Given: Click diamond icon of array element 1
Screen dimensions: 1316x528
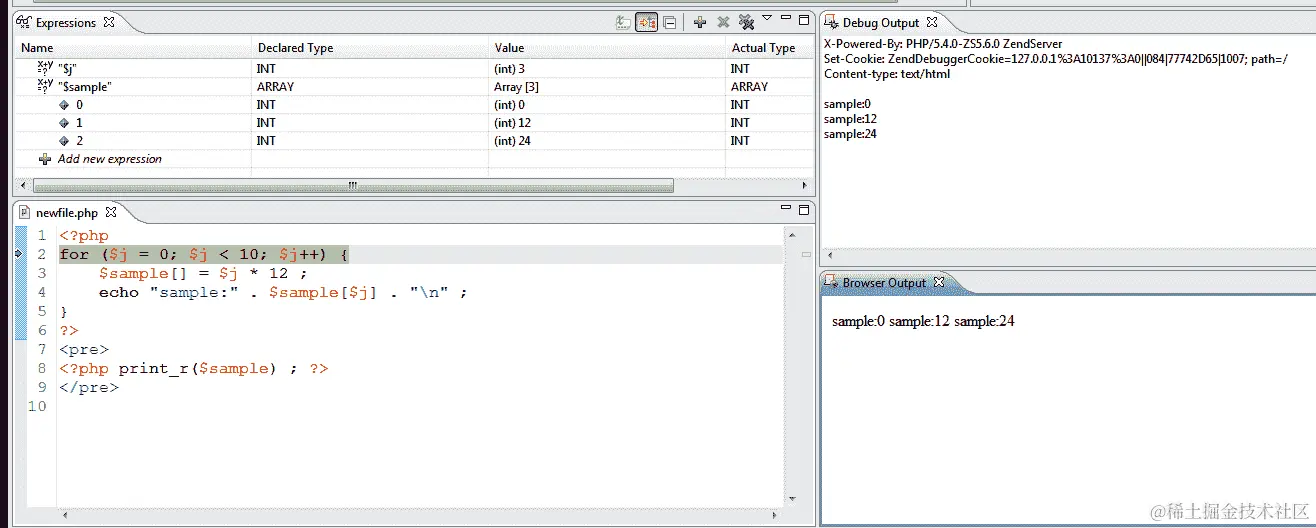Looking at the screenshot, I should tap(65, 123).
